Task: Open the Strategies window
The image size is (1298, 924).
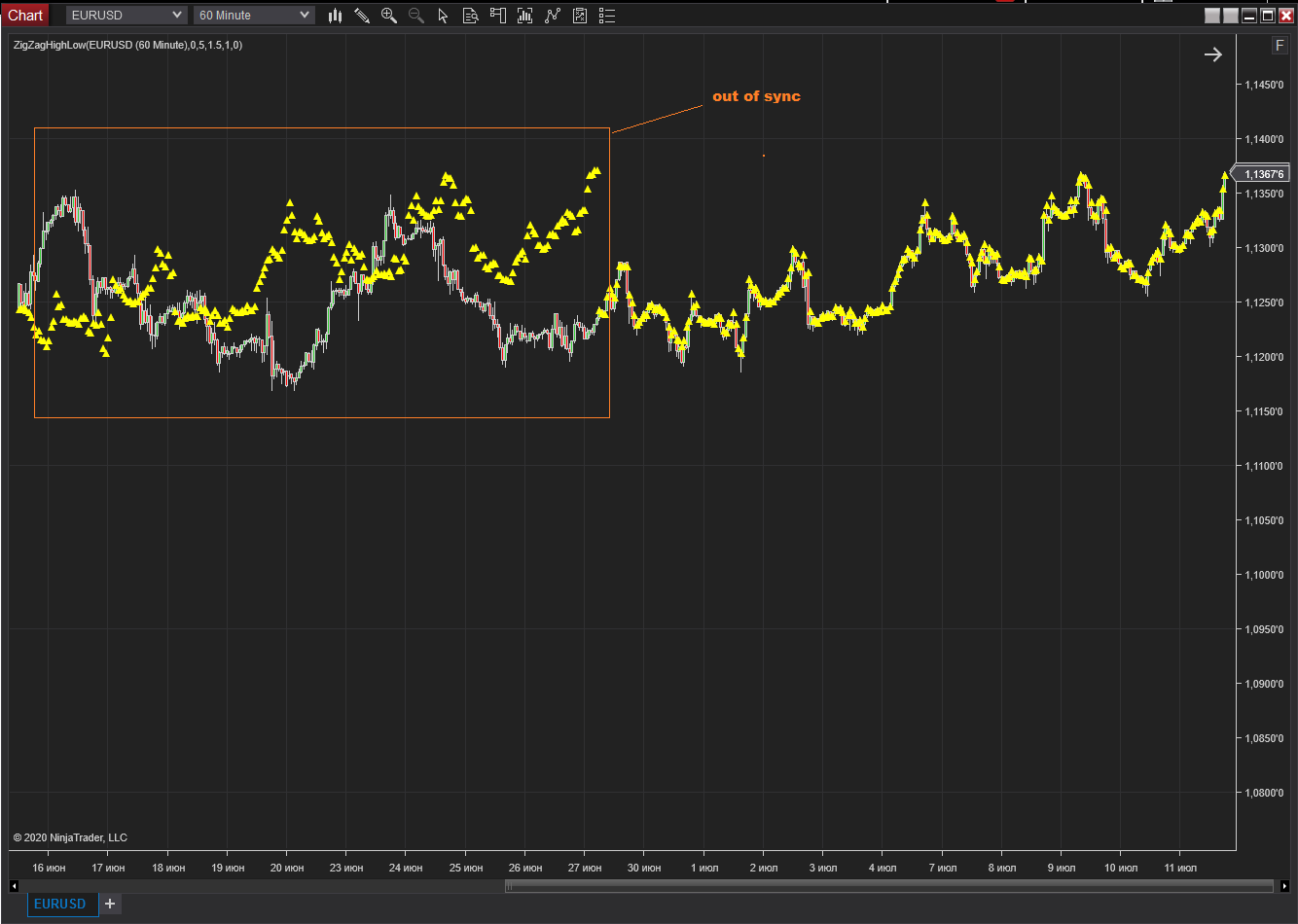Action: point(553,16)
